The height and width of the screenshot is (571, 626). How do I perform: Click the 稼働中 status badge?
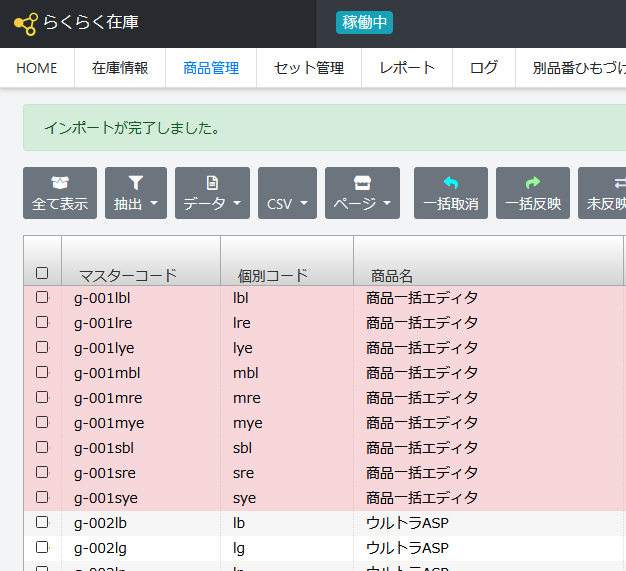[364, 22]
